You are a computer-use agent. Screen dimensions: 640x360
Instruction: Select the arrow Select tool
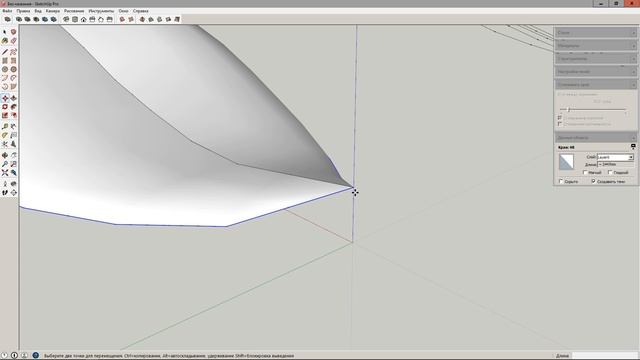point(5,32)
